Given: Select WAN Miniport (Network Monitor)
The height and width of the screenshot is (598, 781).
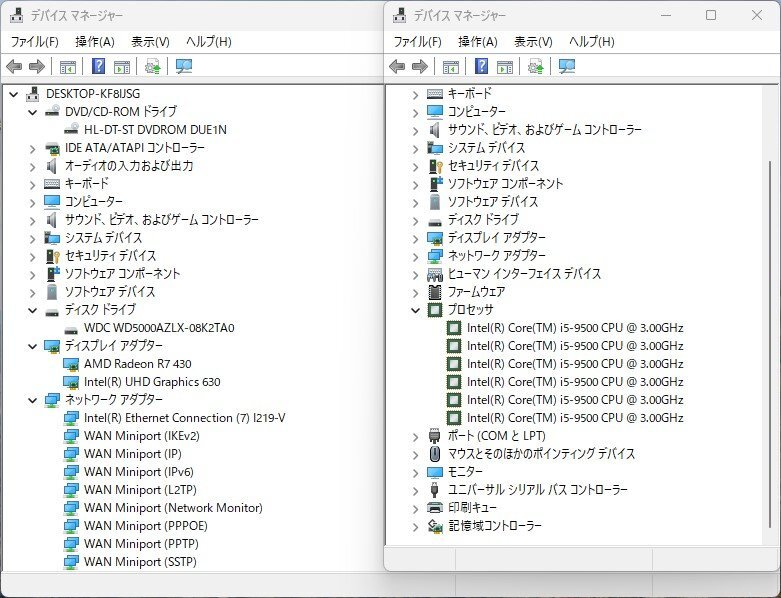Looking at the screenshot, I should click(173, 508).
